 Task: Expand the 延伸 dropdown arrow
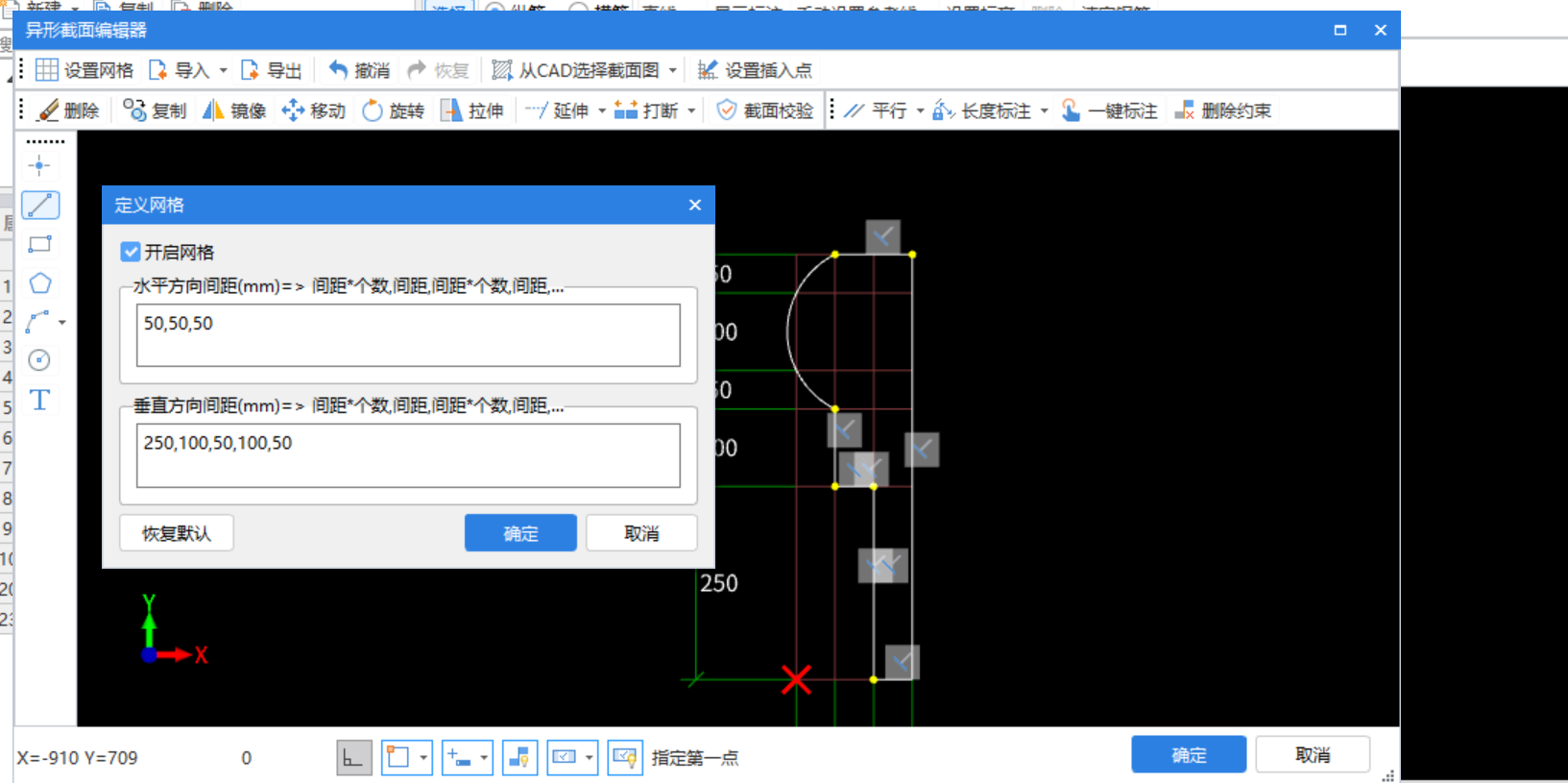pyautogui.click(x=602, y=110)
